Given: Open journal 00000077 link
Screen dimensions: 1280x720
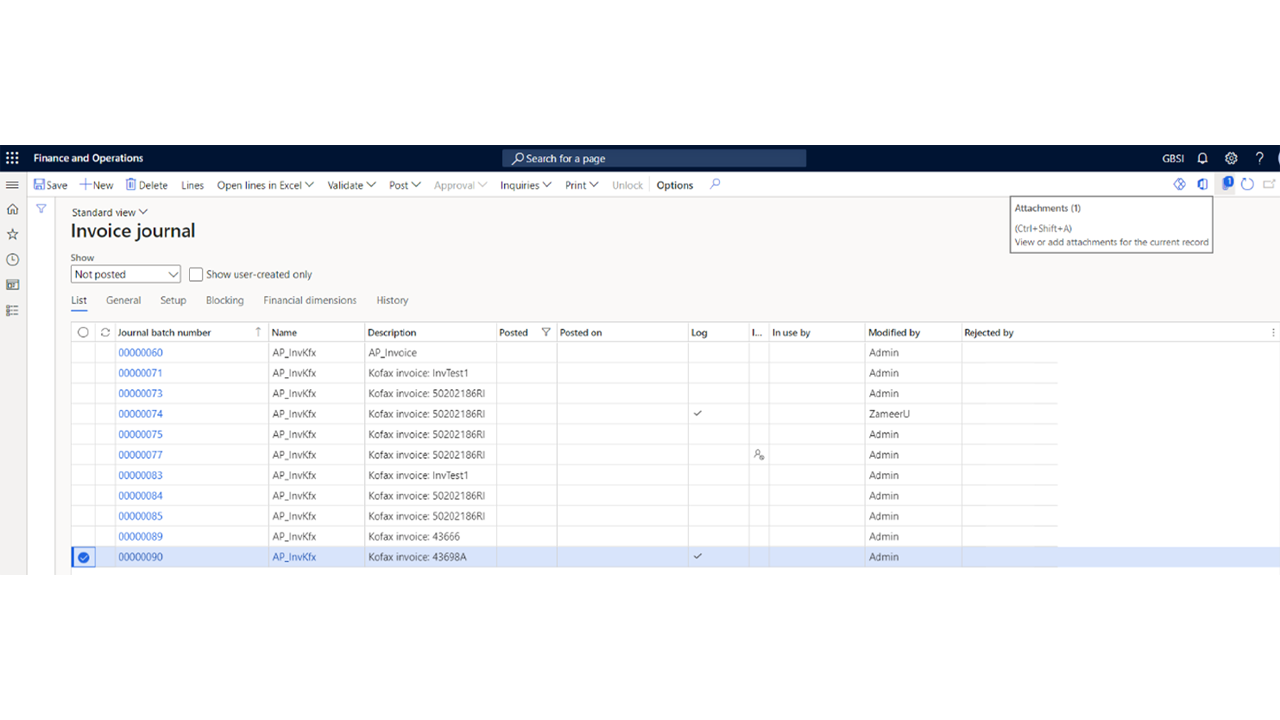Looking at the screenshot, I should coord(140,455).
